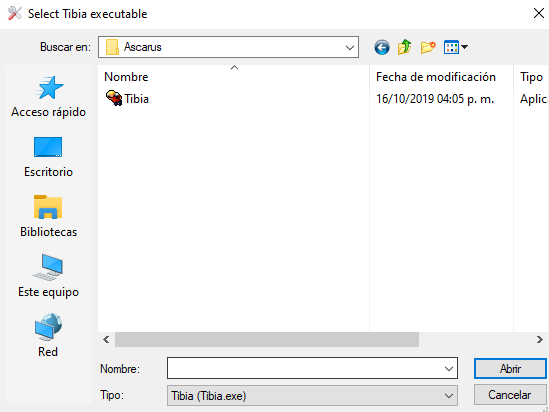Navigate up one folder level

click(404, 47)
